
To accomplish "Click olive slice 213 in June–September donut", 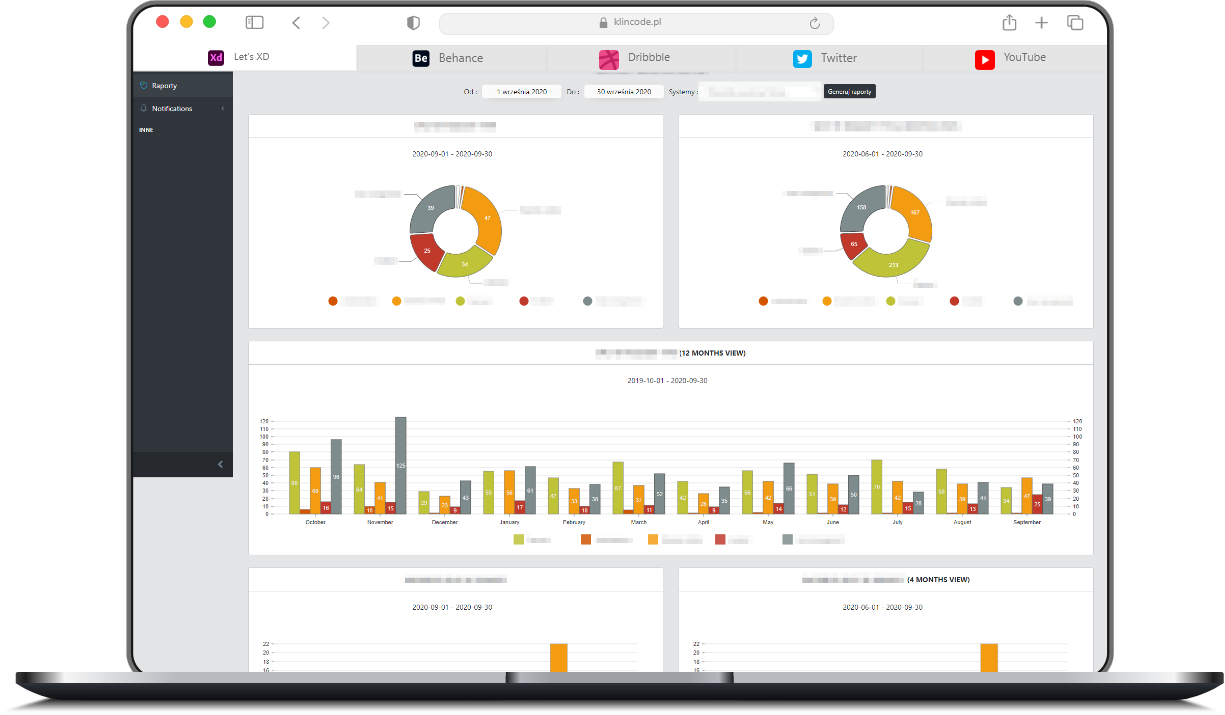I will tap(894, 264).
